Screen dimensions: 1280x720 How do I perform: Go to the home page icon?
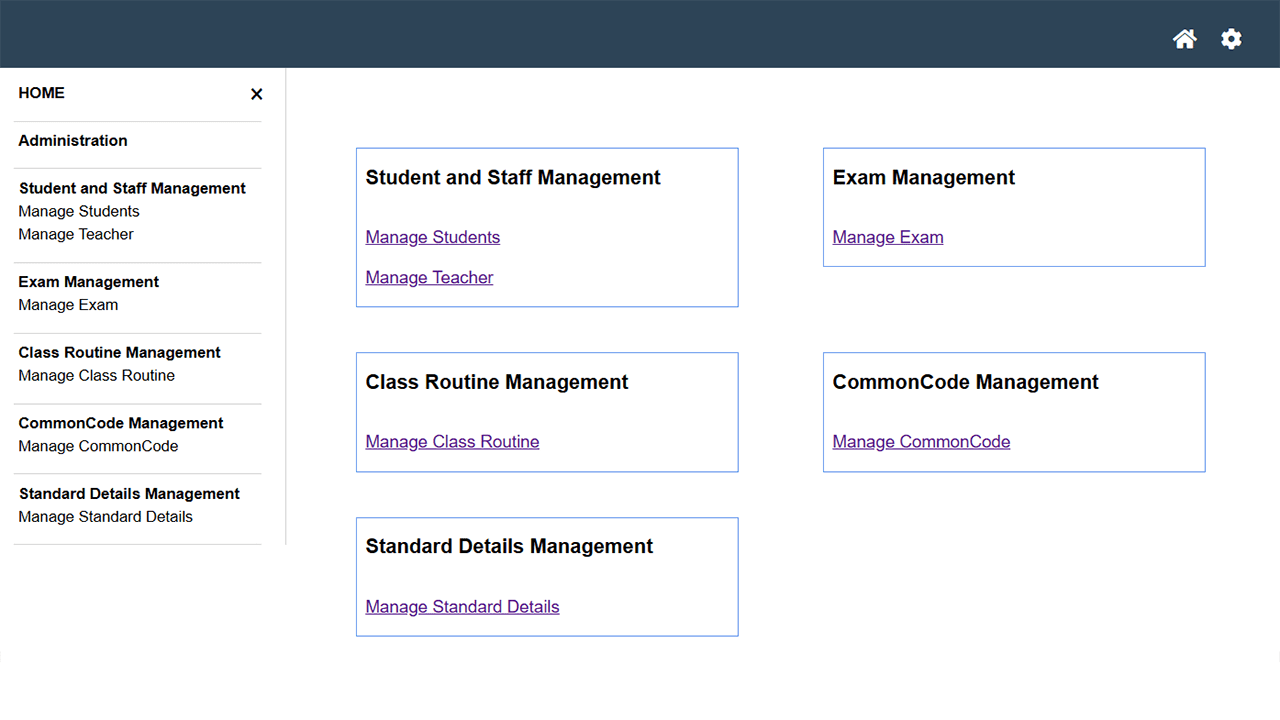(1185, 39)
